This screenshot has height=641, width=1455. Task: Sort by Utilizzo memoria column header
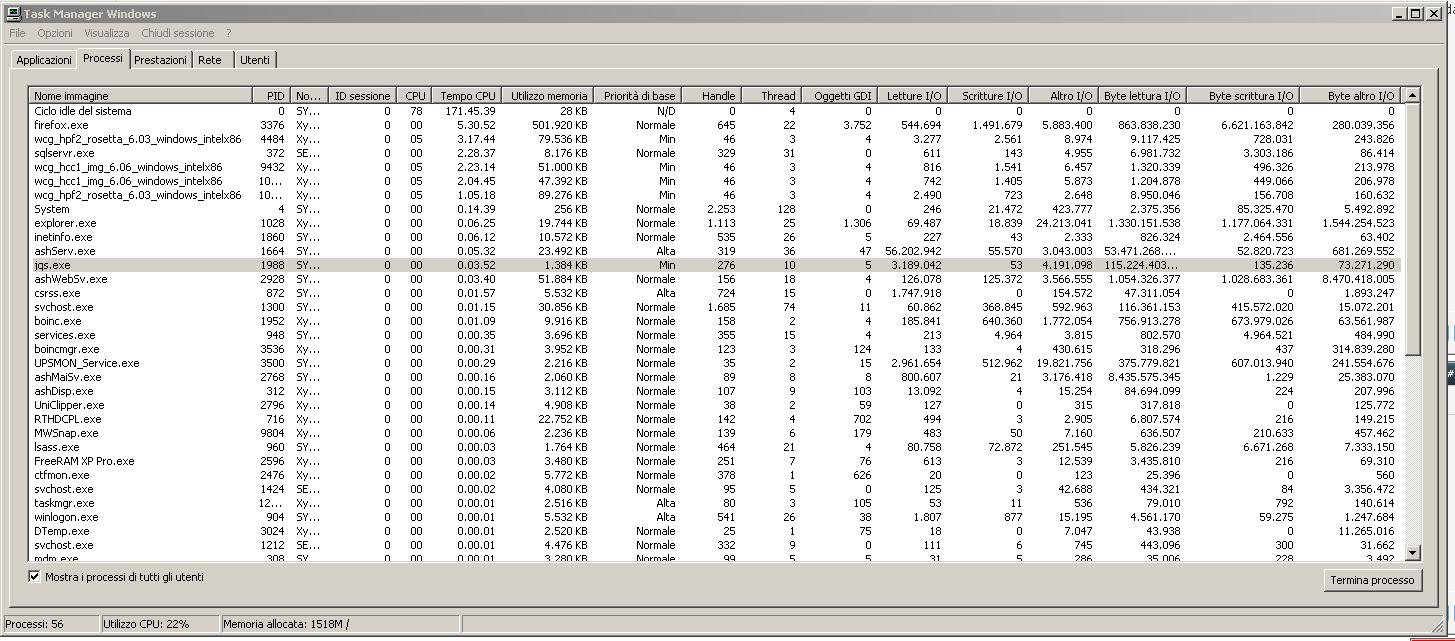548,96
